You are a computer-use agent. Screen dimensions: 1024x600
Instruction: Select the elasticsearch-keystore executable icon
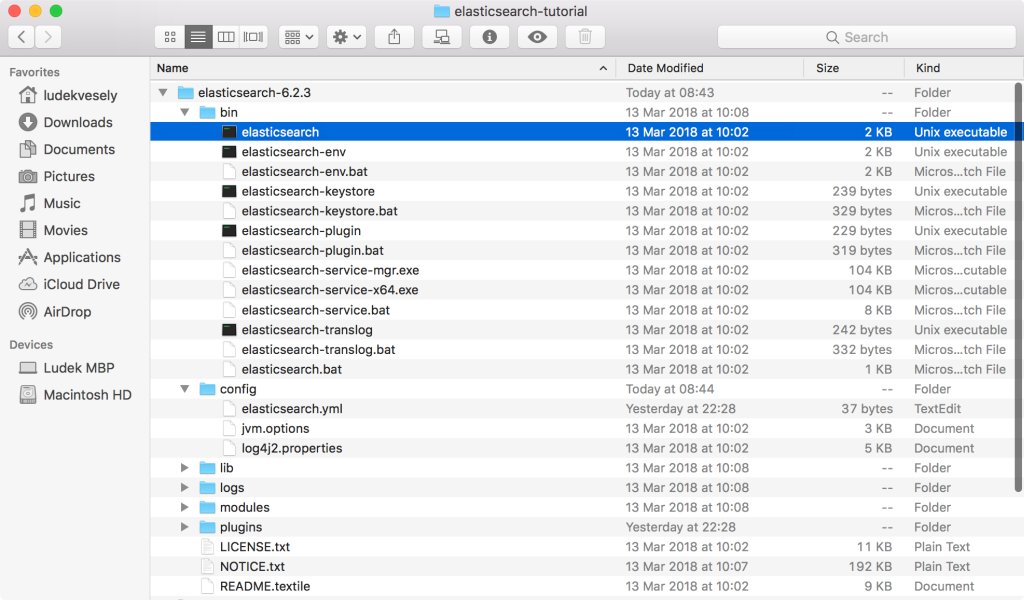(229, 191)
